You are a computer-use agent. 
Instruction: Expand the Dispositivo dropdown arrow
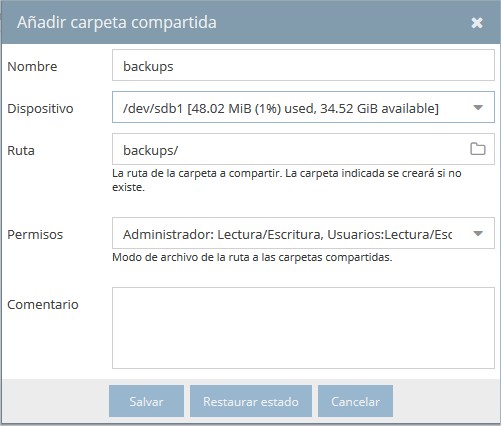pos(478,107)
